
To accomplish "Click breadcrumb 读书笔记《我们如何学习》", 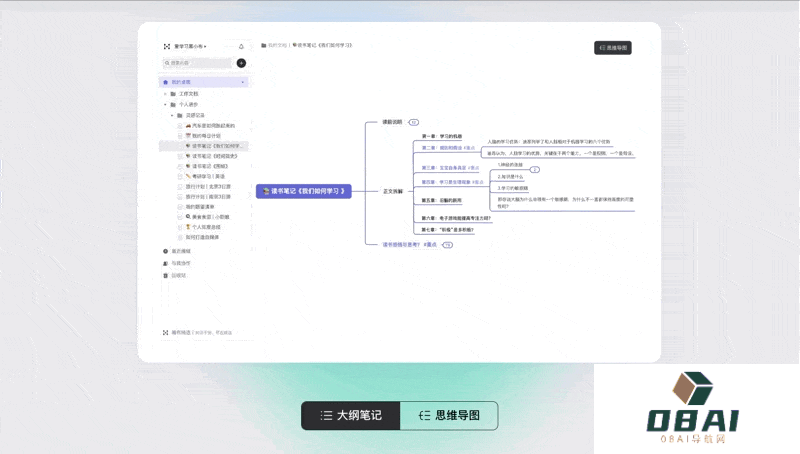I will 322,45.
